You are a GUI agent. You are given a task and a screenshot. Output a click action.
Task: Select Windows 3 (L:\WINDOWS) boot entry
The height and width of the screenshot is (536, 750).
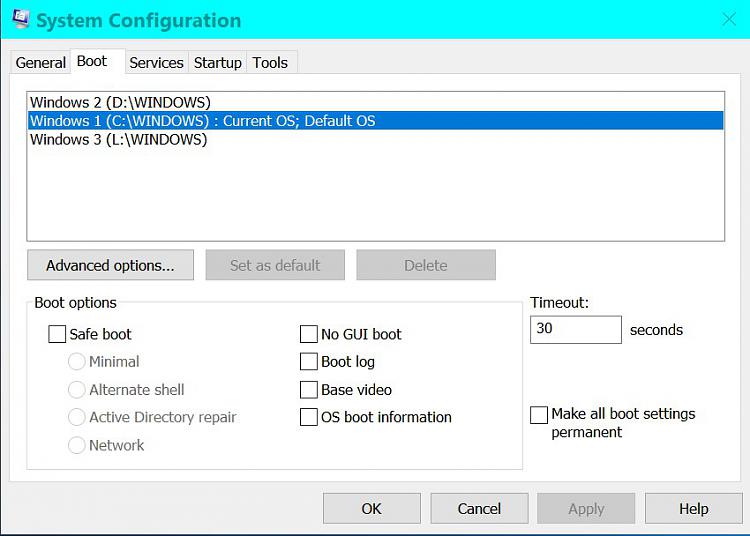[375, 139]
